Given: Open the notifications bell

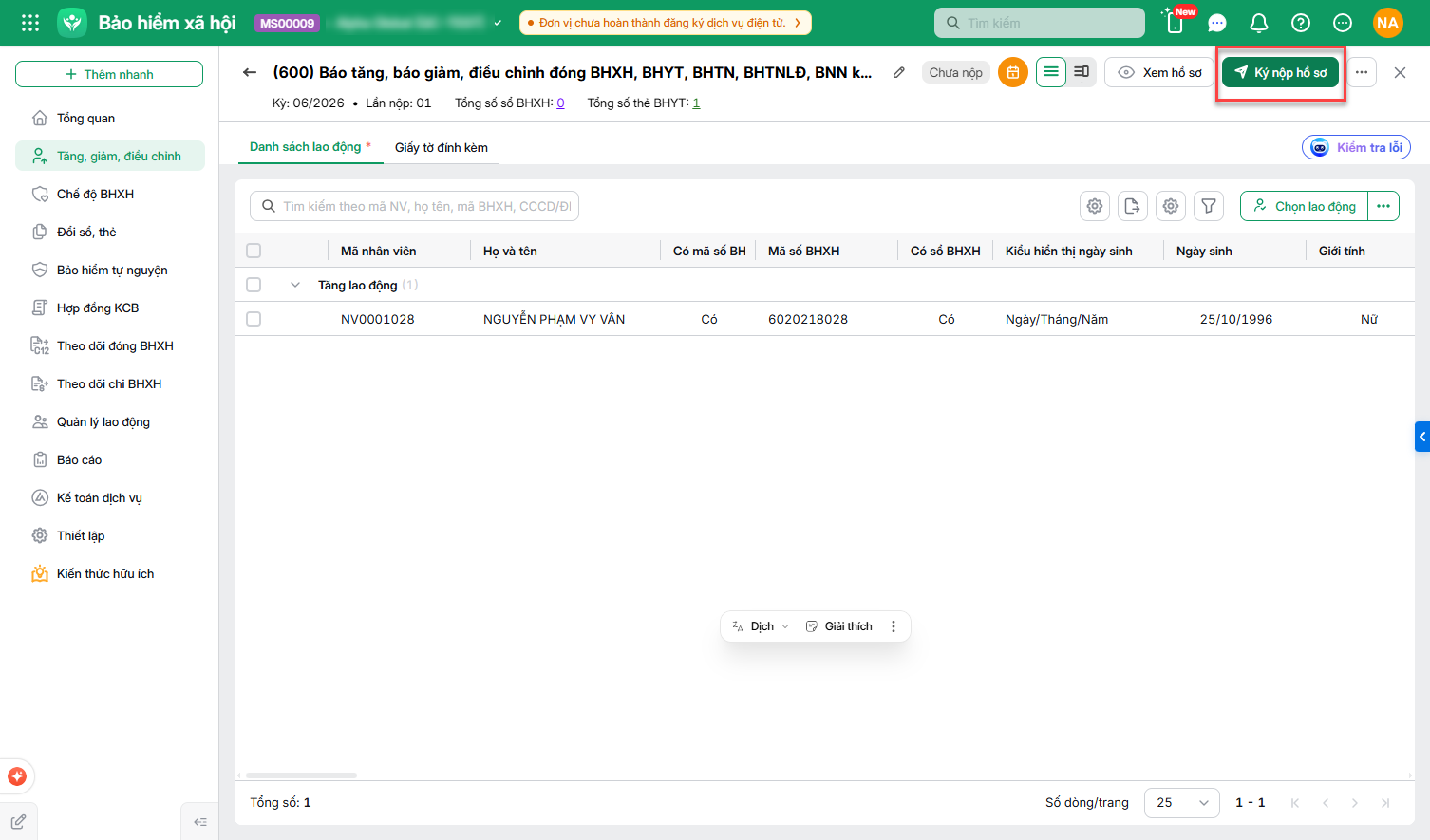Looking at the screenshot, I should tap(1259, 23).
